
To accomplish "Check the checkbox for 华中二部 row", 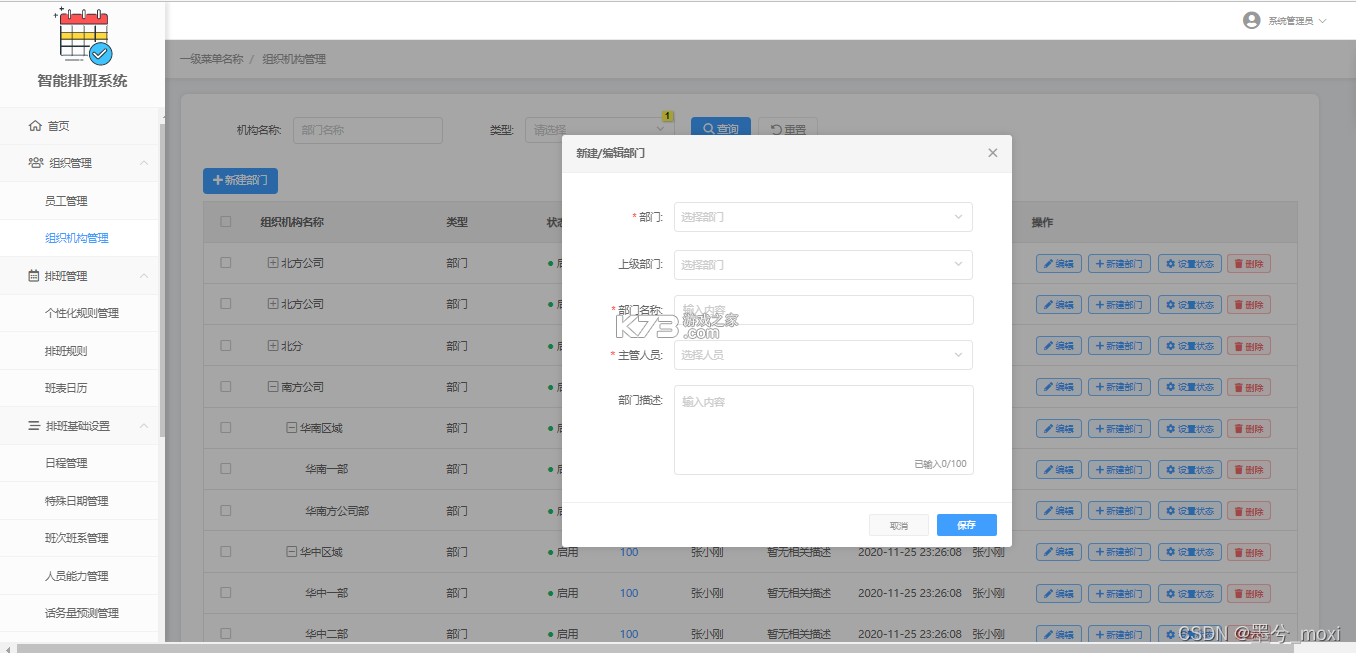I will point(226,633).
